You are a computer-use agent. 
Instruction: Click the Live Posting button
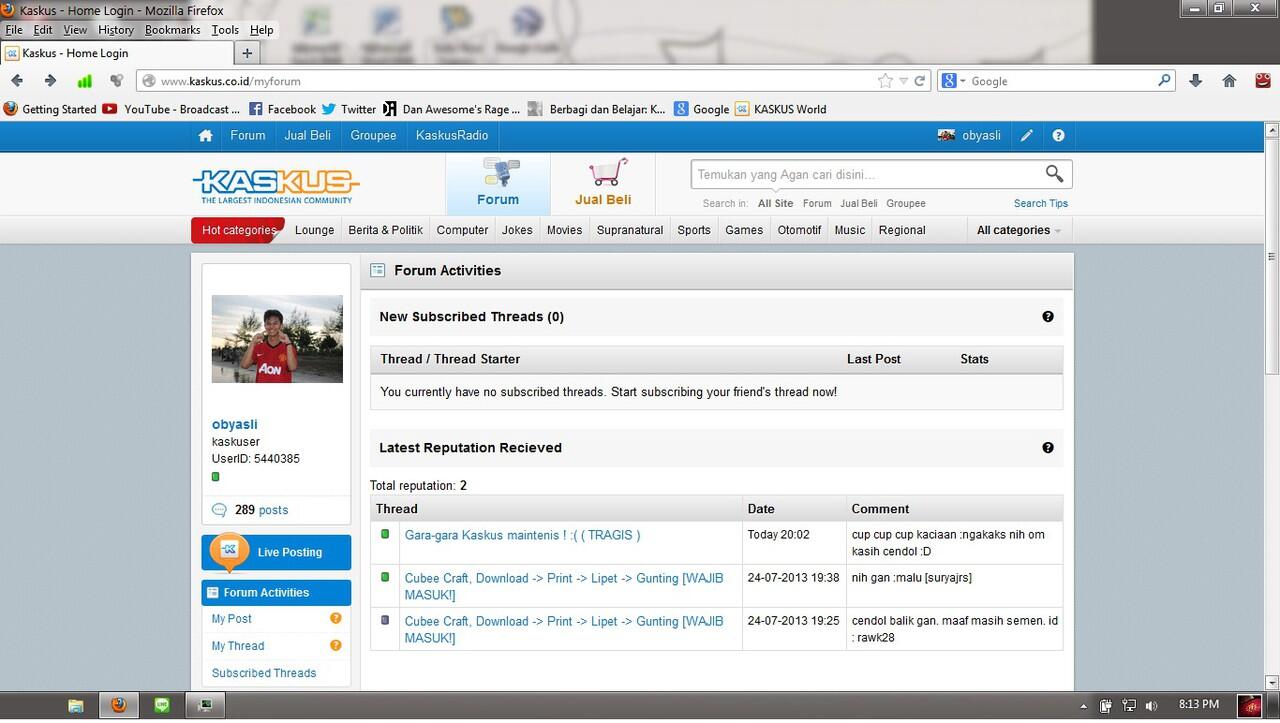click(x=276, y=552)
